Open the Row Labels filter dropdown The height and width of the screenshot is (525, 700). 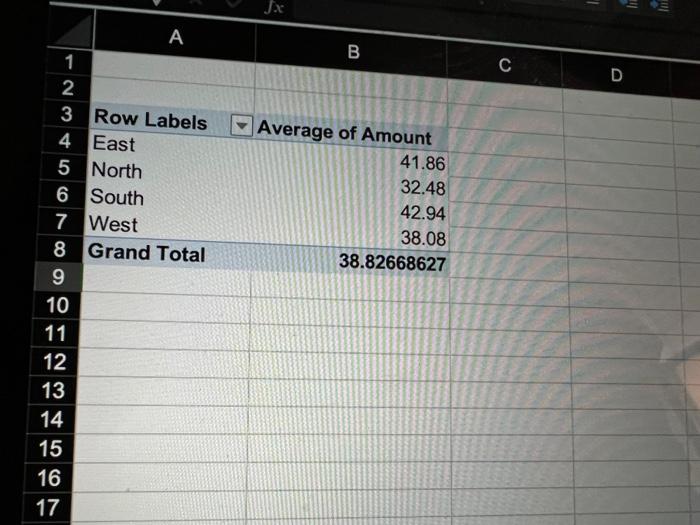(242, 125)
